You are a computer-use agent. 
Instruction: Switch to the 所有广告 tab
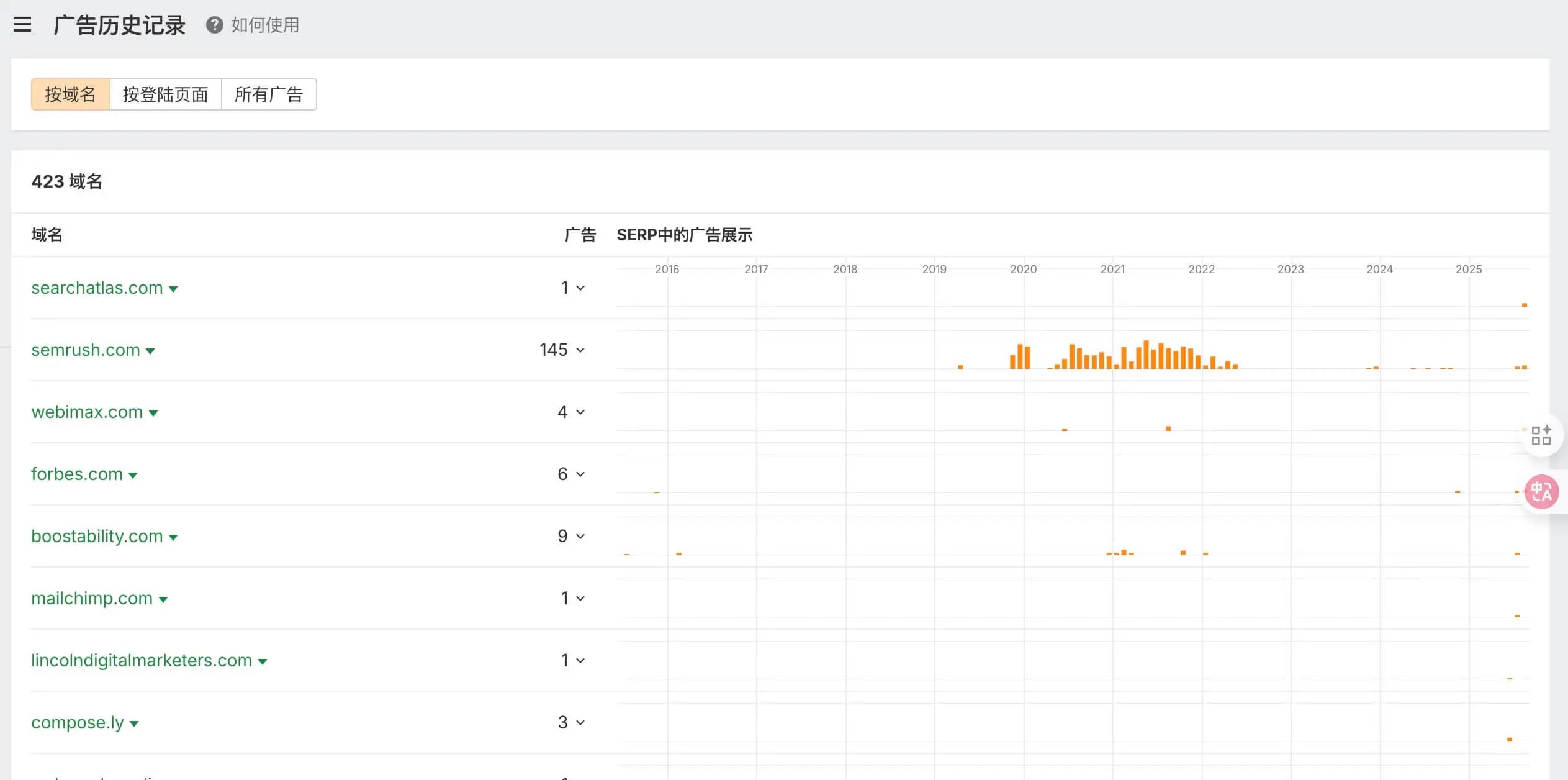269,94
